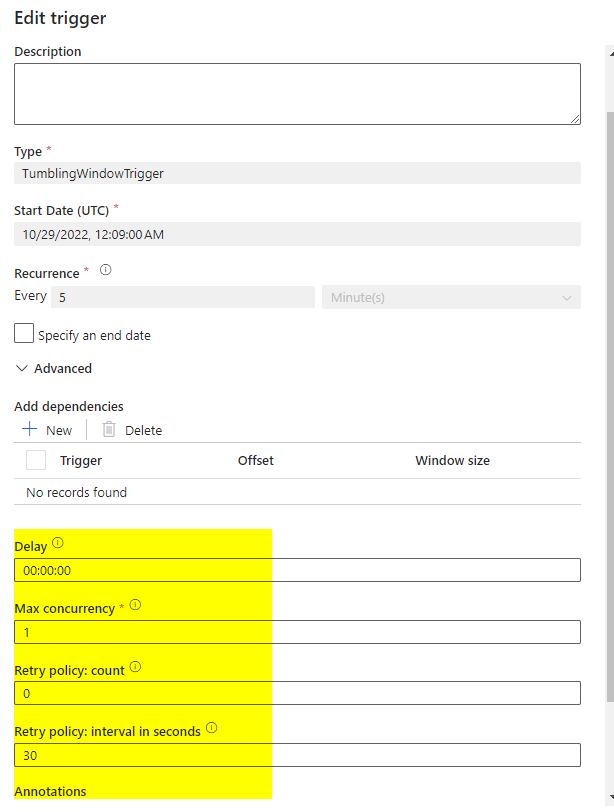The height and width of the screenshot is (812, 614).
Task: Click the Max concurrency input field
Action: 297,632
